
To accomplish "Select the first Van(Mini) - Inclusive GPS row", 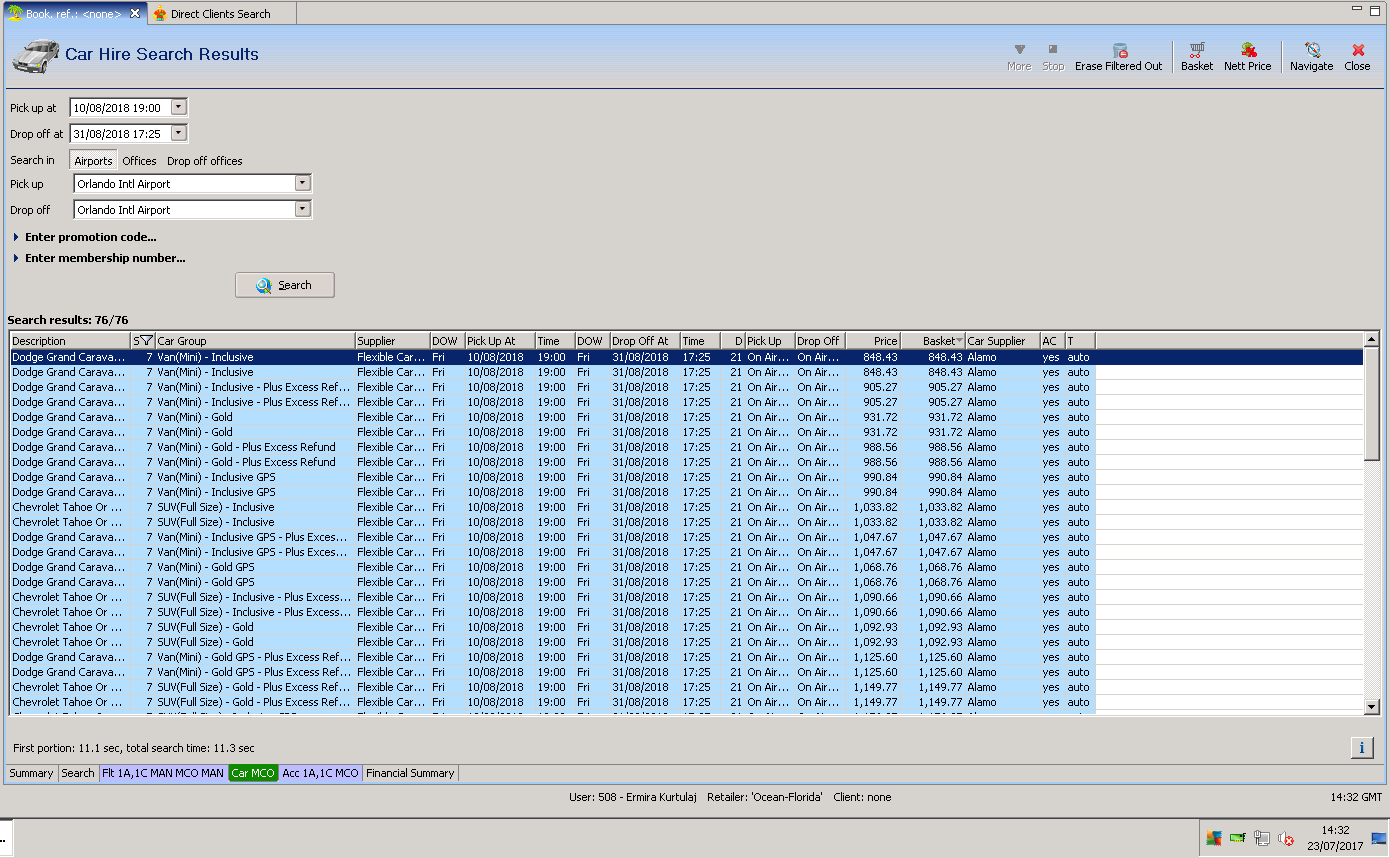I will [x=687, y=477].
